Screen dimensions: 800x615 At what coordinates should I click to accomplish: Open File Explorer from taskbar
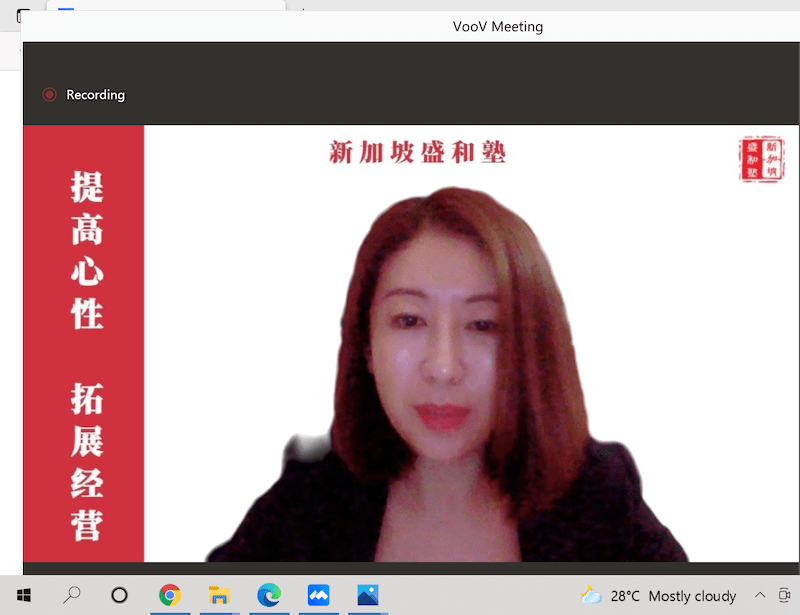pyautogui.click(x=219, y=596)
